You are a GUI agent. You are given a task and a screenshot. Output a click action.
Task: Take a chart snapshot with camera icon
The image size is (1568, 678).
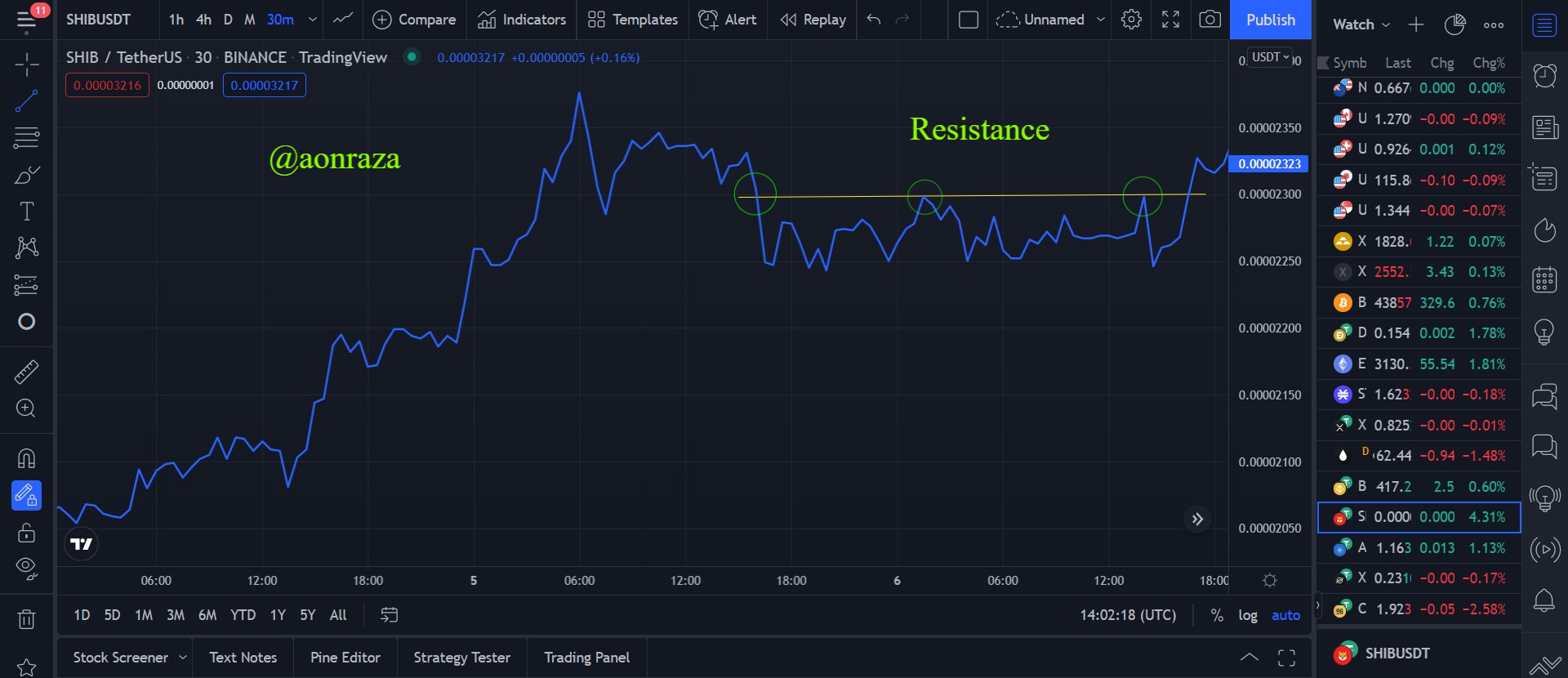[x=1209, y=20]
